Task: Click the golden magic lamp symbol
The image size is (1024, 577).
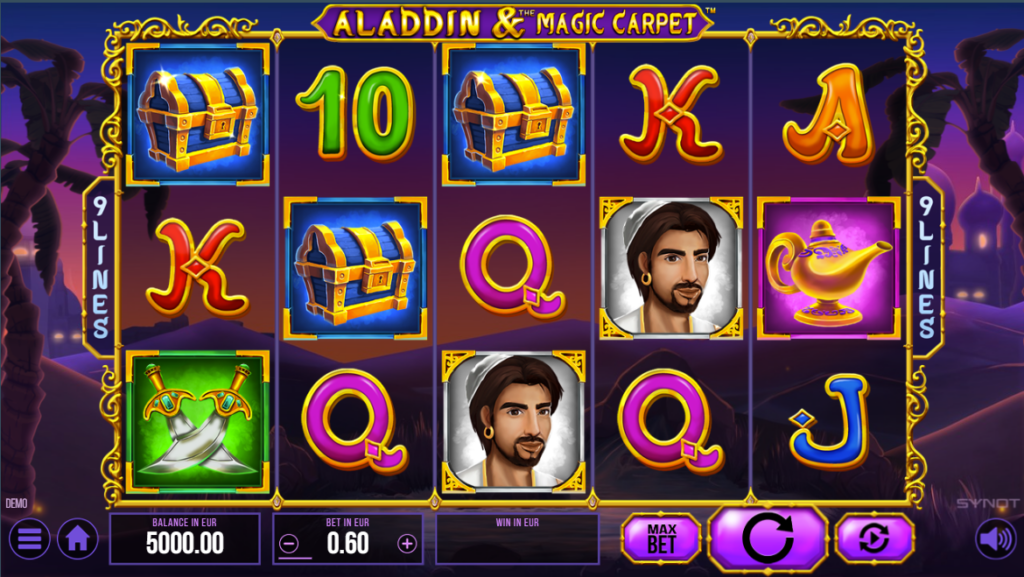Action: [x=829, y=268]
